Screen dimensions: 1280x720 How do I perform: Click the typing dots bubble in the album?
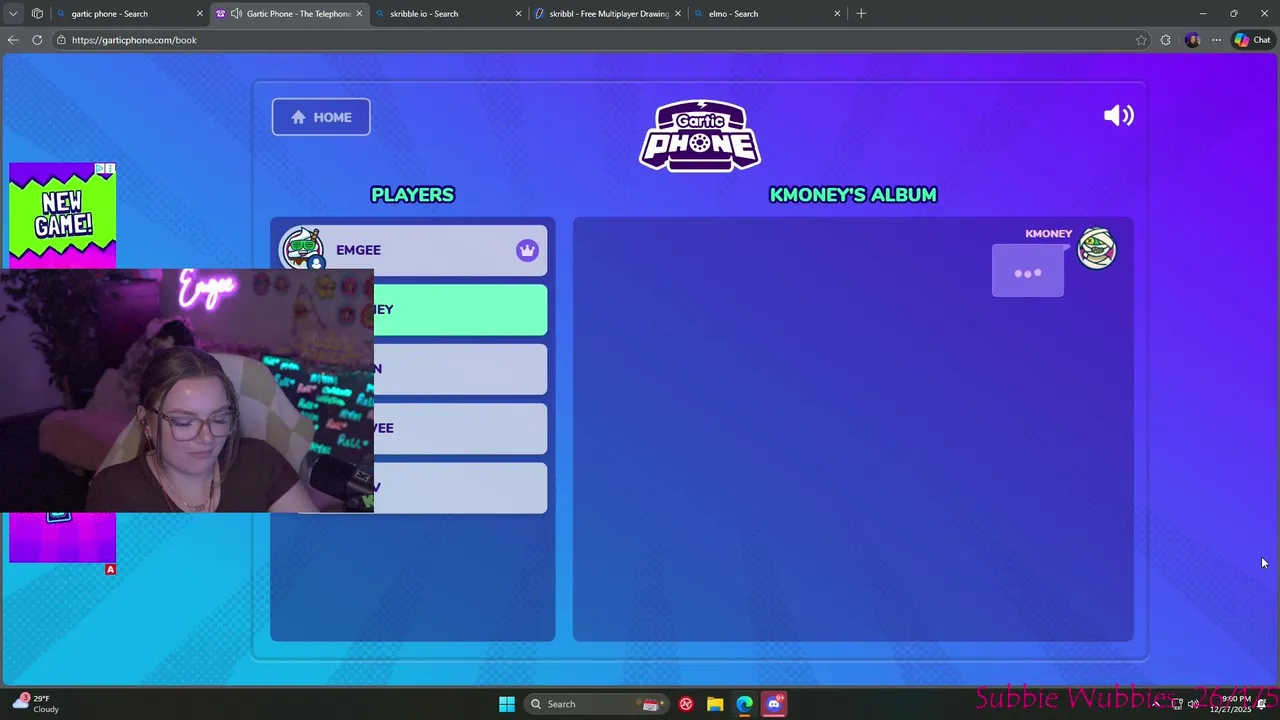1028,272
